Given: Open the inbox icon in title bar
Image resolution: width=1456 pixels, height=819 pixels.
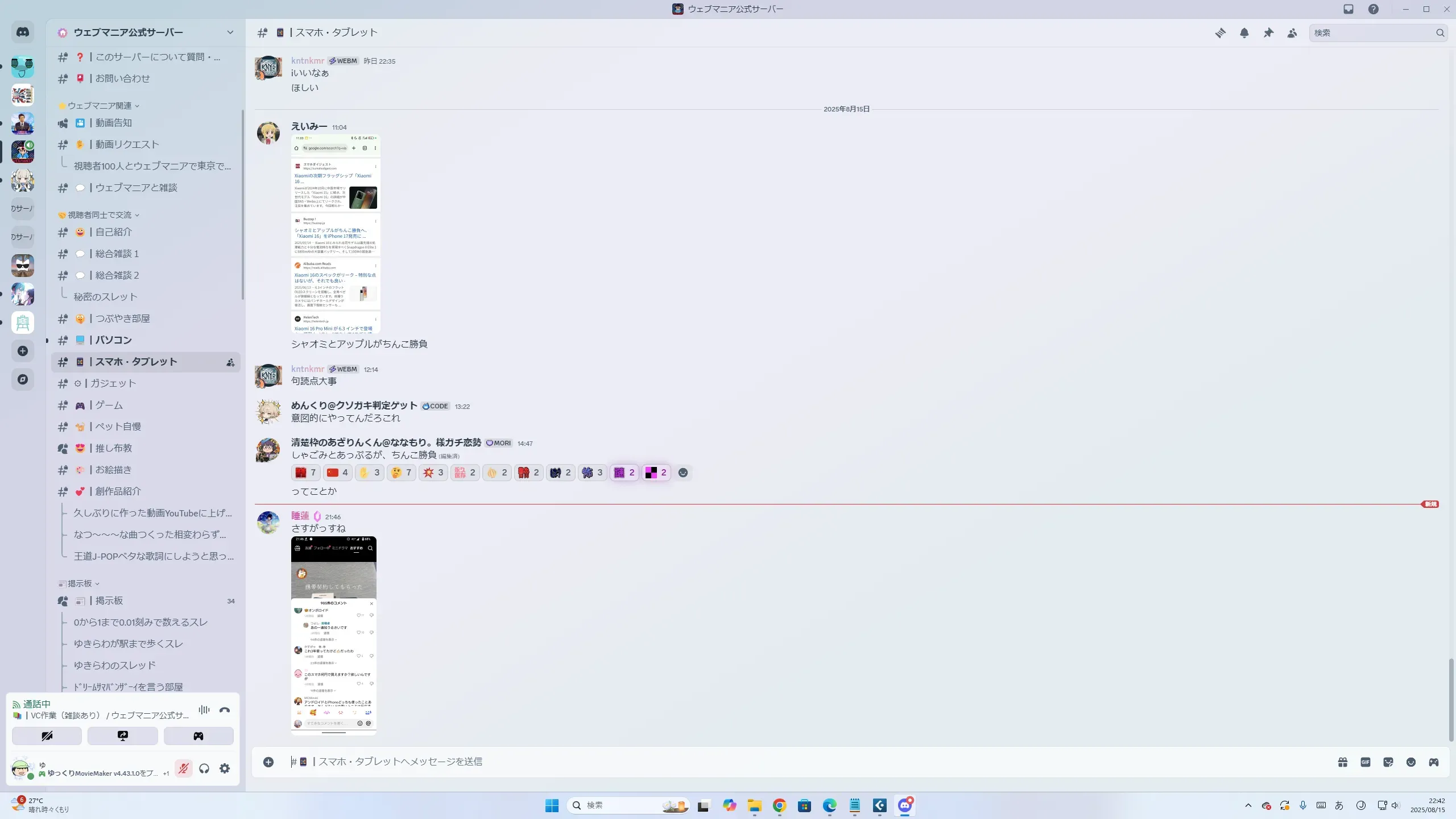Looking at the screenshot, I should 1349,9.
